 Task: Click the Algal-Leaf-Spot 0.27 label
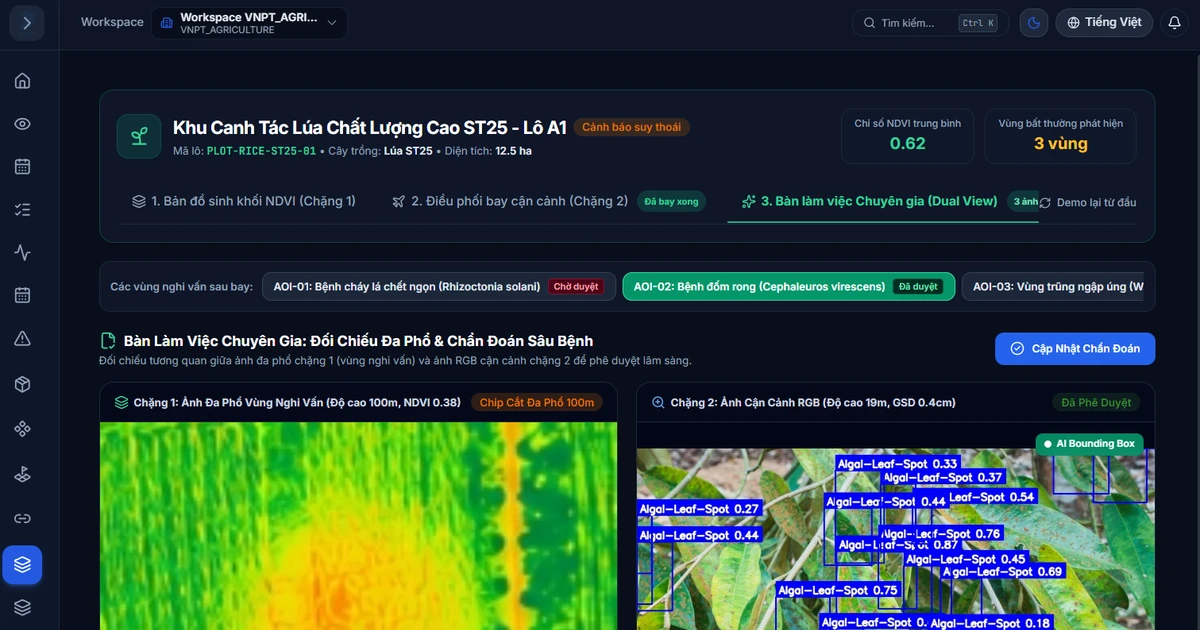700,509
